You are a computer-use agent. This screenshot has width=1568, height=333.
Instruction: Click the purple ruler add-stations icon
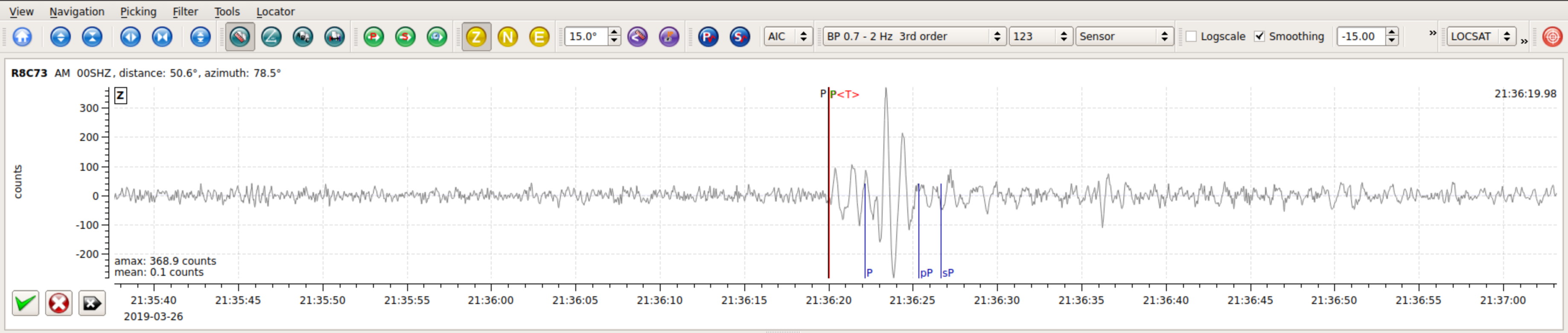tap(637, 37)
